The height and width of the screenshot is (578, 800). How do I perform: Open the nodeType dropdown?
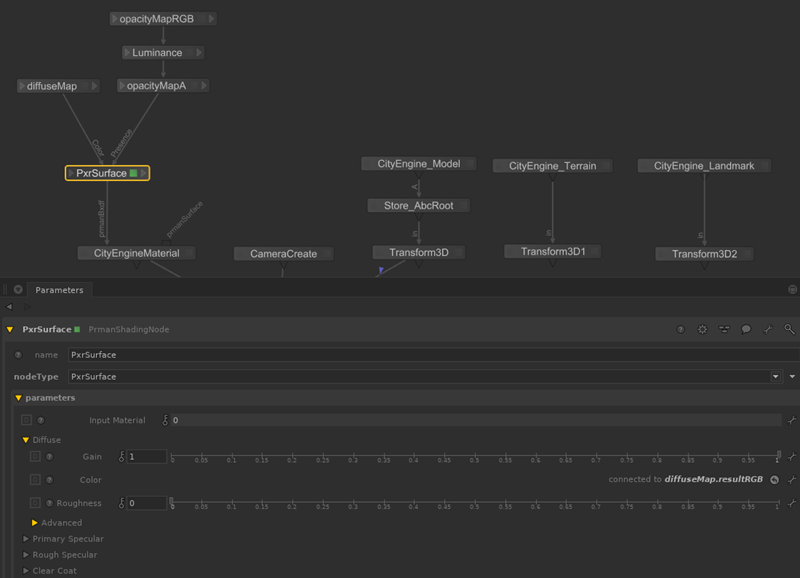775,377
